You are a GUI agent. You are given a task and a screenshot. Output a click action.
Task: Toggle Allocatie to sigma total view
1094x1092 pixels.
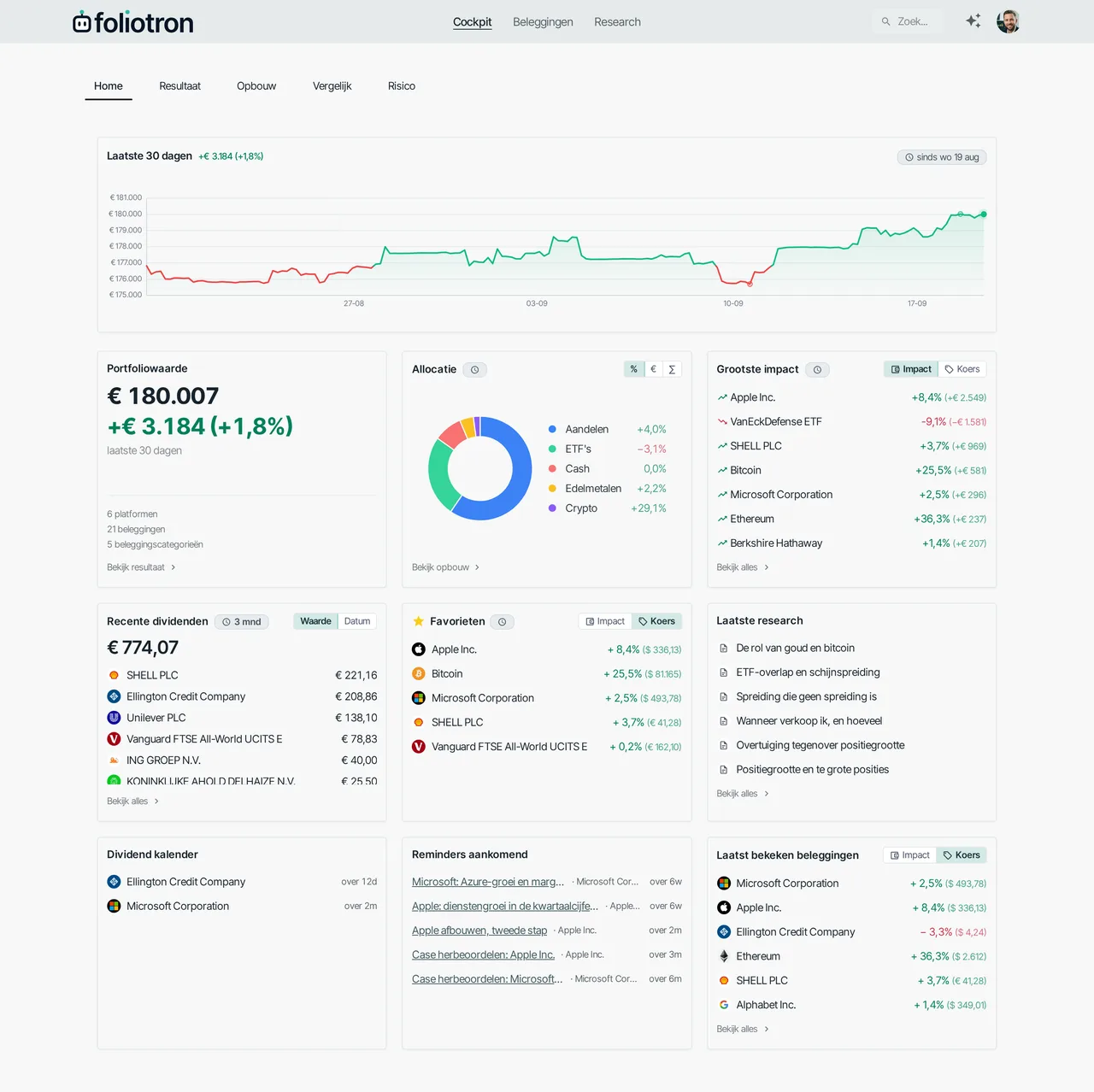[x=673, y=369]
